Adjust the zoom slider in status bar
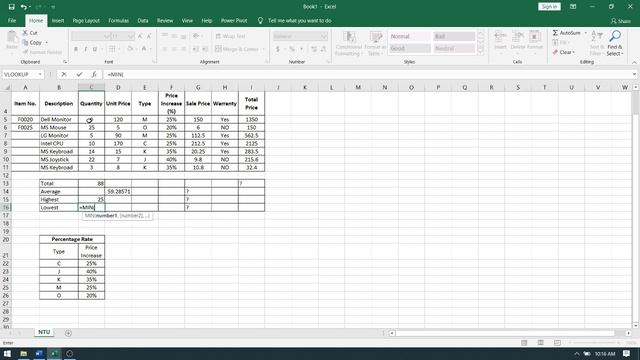 (594, 343)
